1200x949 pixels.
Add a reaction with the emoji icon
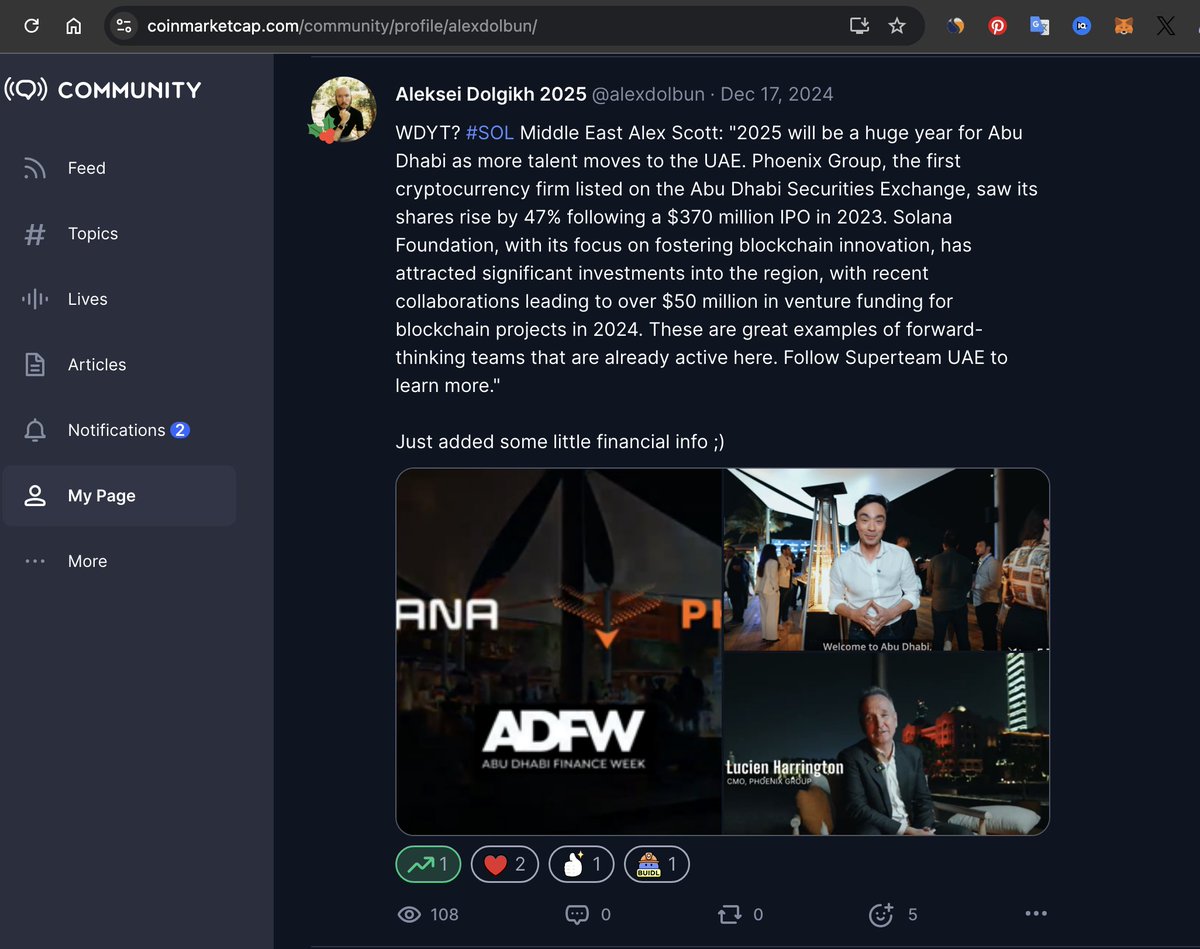click(881, 914)
